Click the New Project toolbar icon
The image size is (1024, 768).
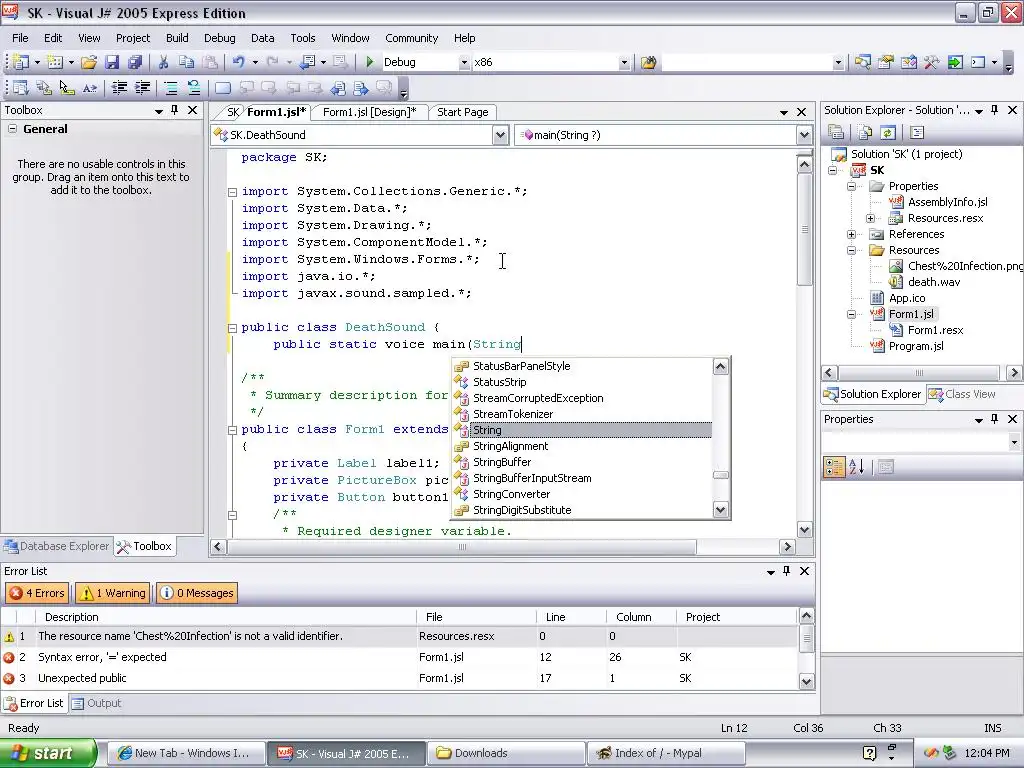pyautogui.click(x=20, y=62)
